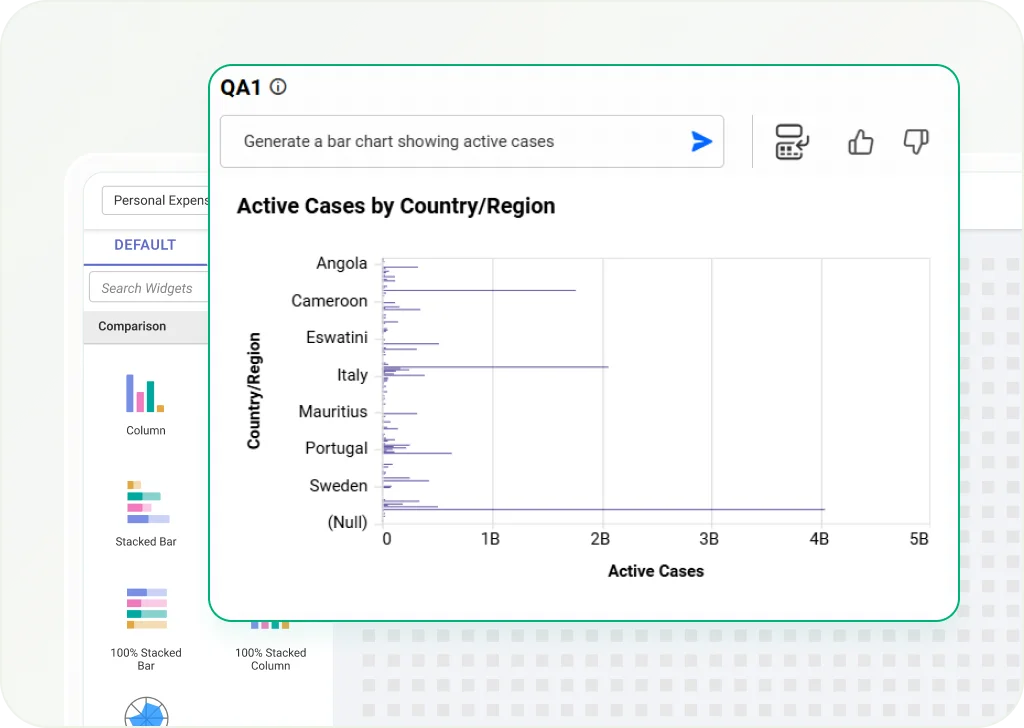Click the long bar below the Italy label
The height and width of the screenshot is (728, 1024).
(x=495, y=367)
